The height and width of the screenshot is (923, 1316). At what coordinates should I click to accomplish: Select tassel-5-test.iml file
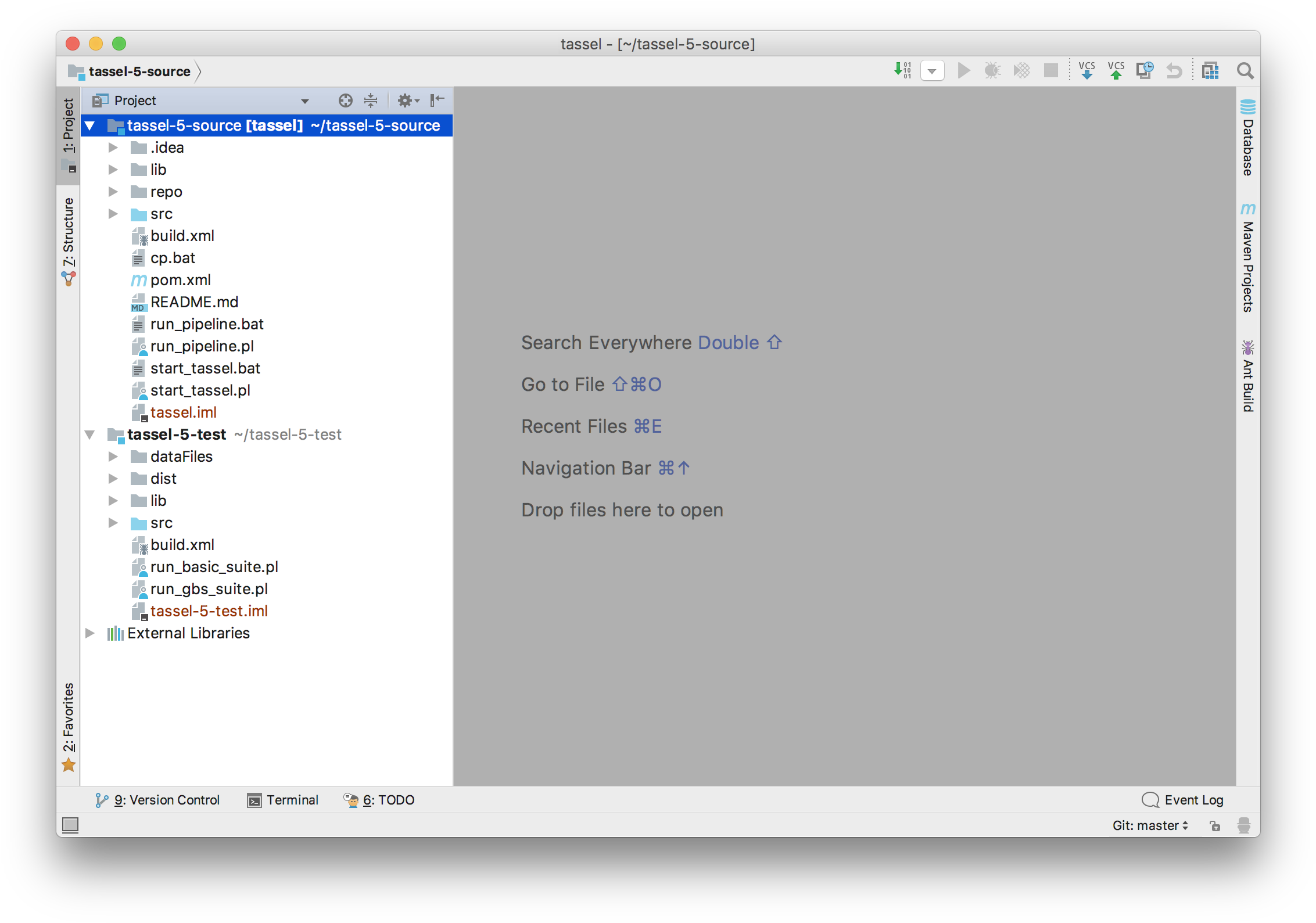point(209,611)
